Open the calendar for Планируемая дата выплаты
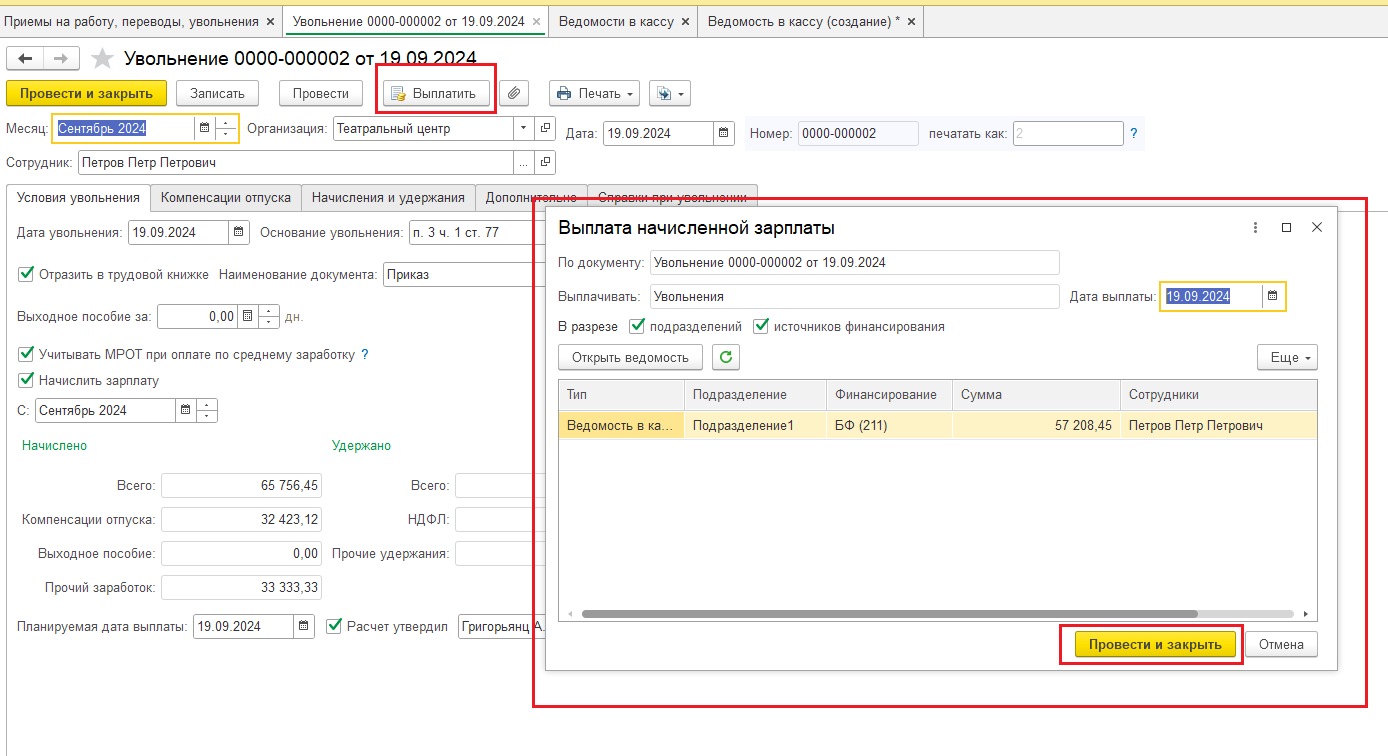Image resolution: width=1388 pixels, height=756 pixels. click(x=303, y=626)
